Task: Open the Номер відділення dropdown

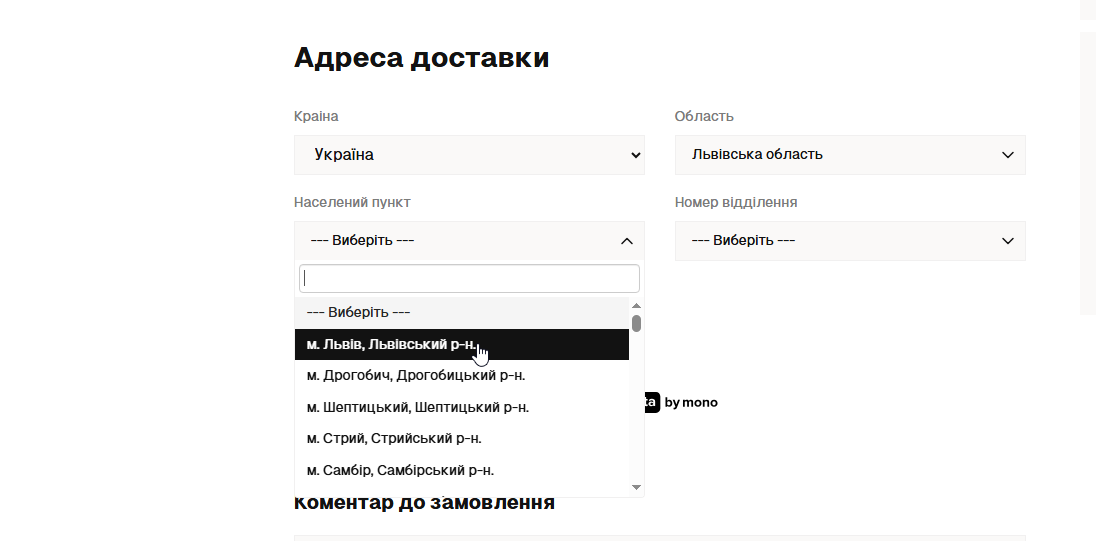Action: (849, 241)
